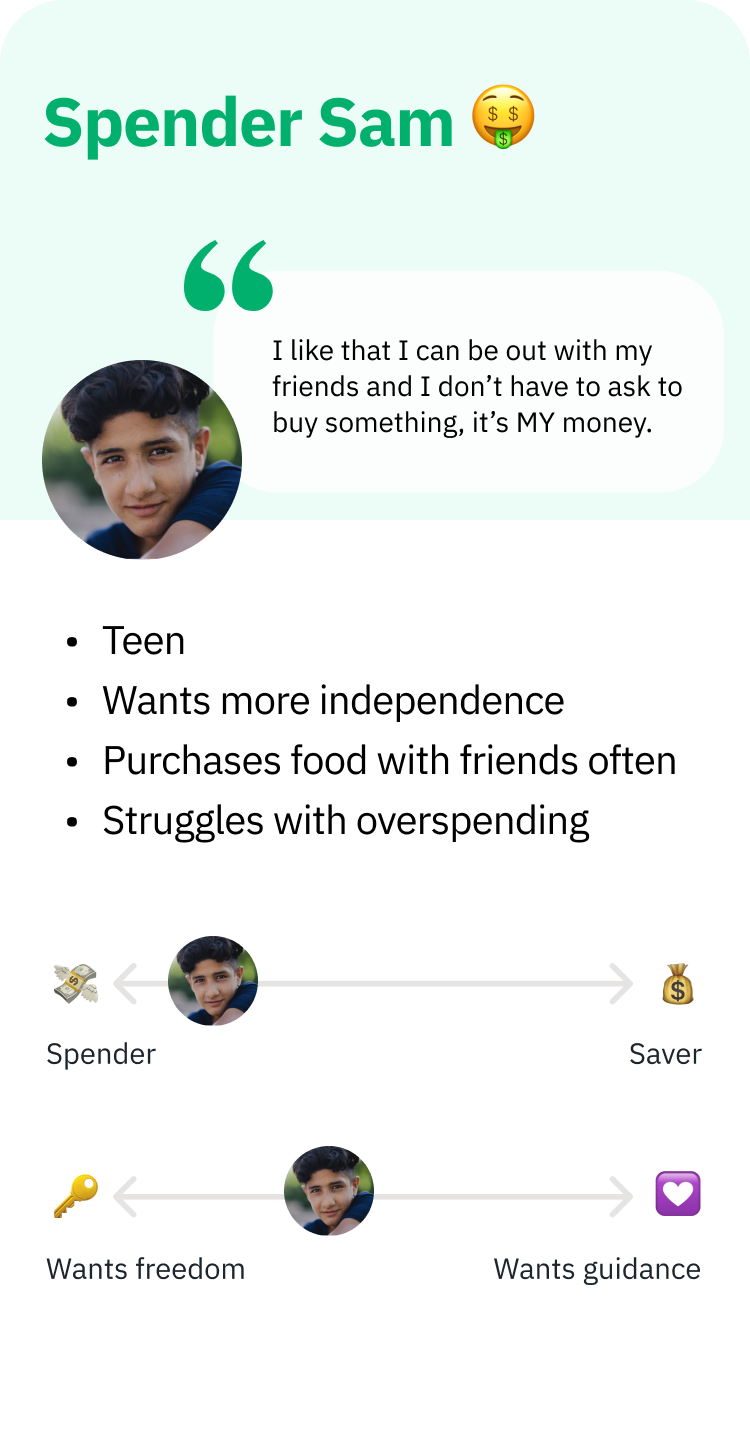Screen dimensions: 750x1434
Task: Select Sam's avatar on the freedom-guidance slider
Action: [329, 1191]
